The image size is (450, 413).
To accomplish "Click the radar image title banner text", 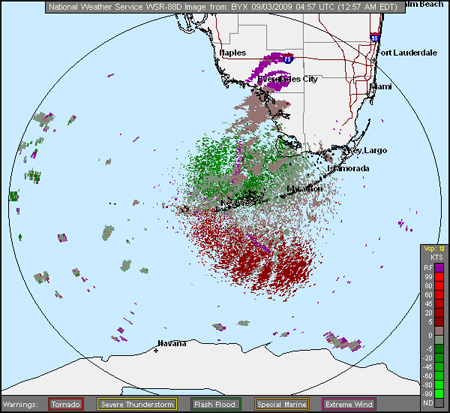I will (223, 7).
